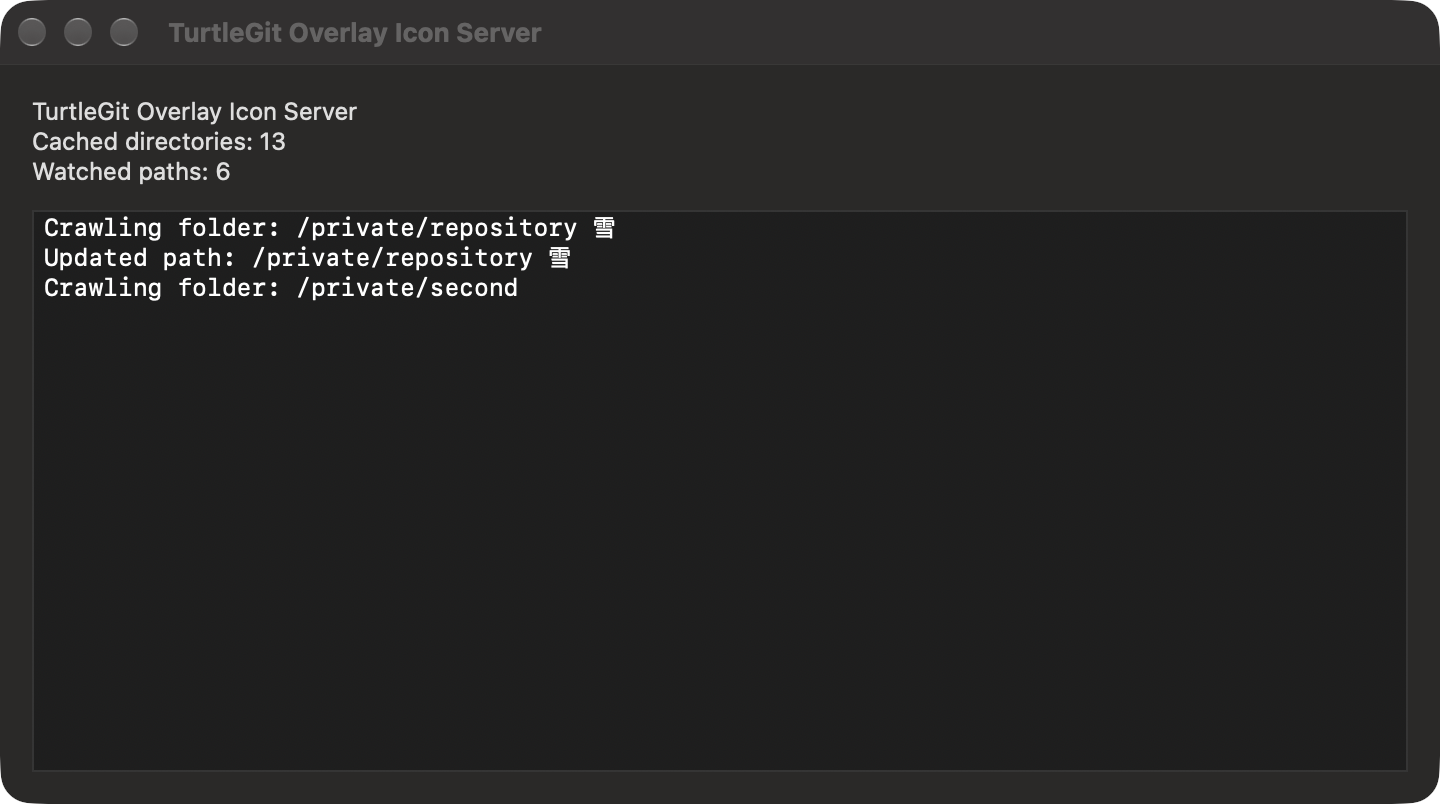Zoom the window with the third button
Screen dimensions: 1440x804
tap(124, 33)
